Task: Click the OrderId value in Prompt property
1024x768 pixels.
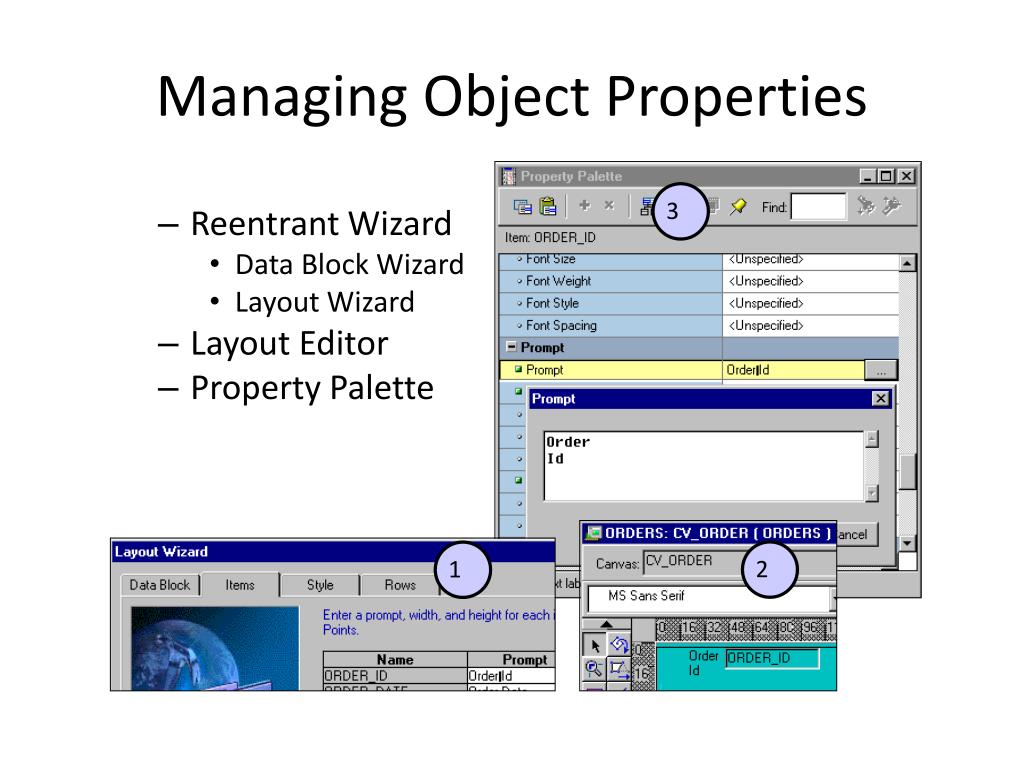Action: click(x=748, y=370)
